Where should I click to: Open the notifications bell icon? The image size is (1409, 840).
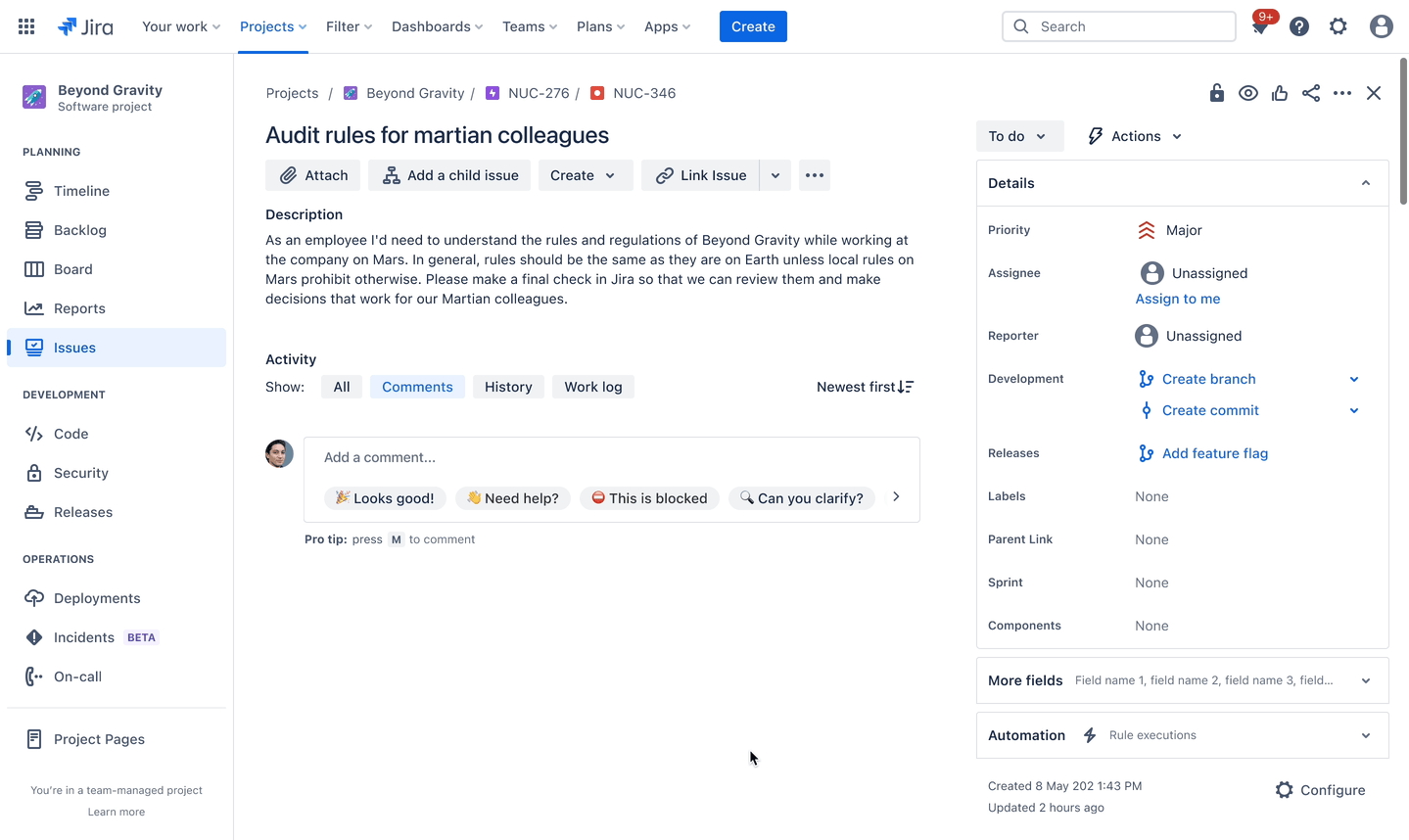point(1260,26)
